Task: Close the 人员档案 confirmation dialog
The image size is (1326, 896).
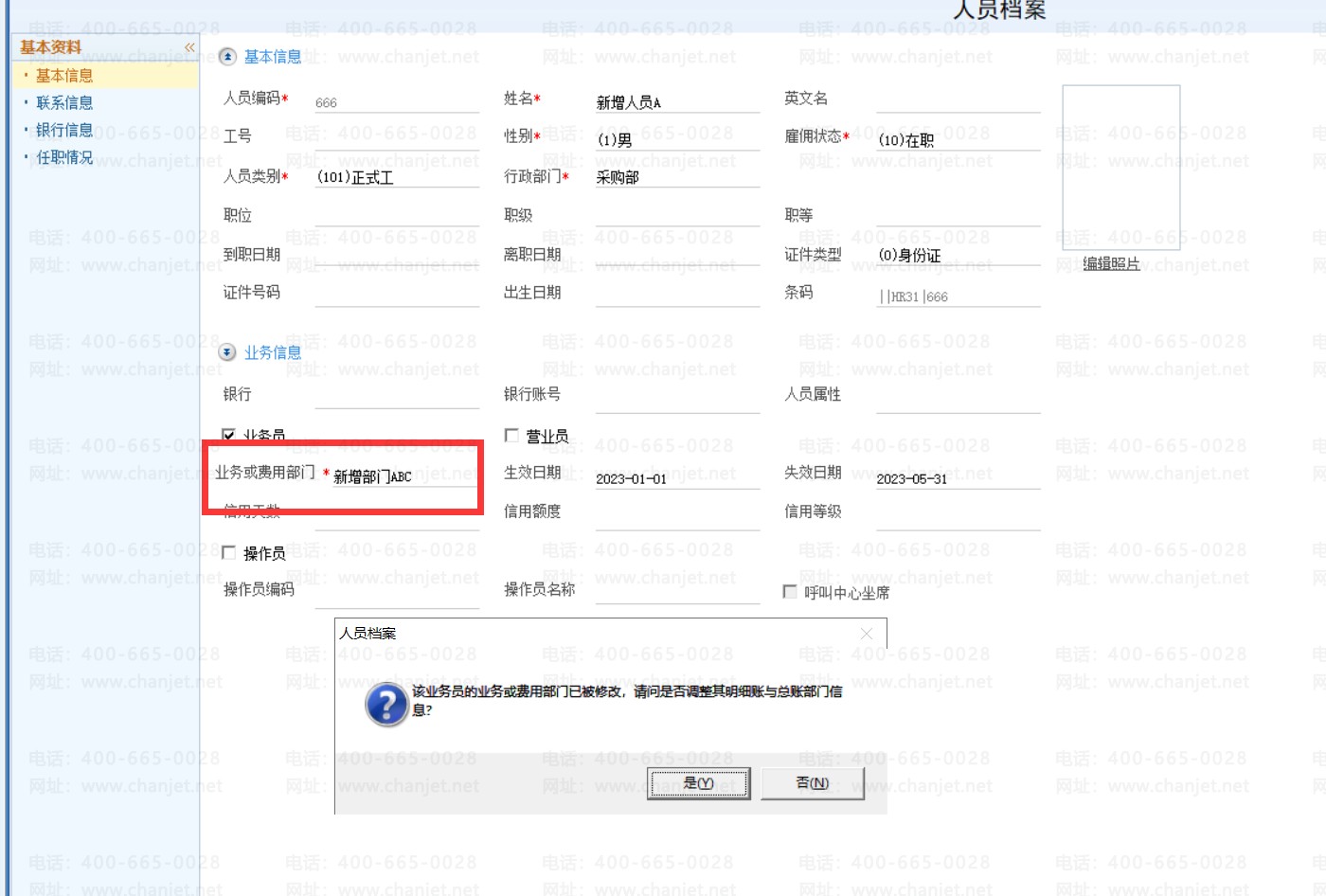Action: 866,634
